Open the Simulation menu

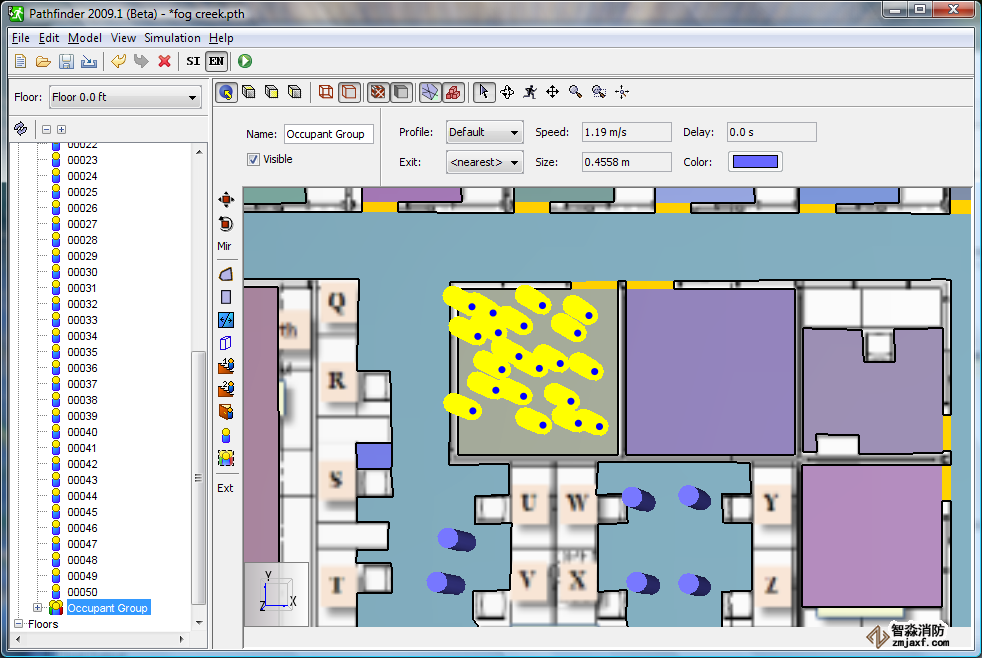(172, 38)
